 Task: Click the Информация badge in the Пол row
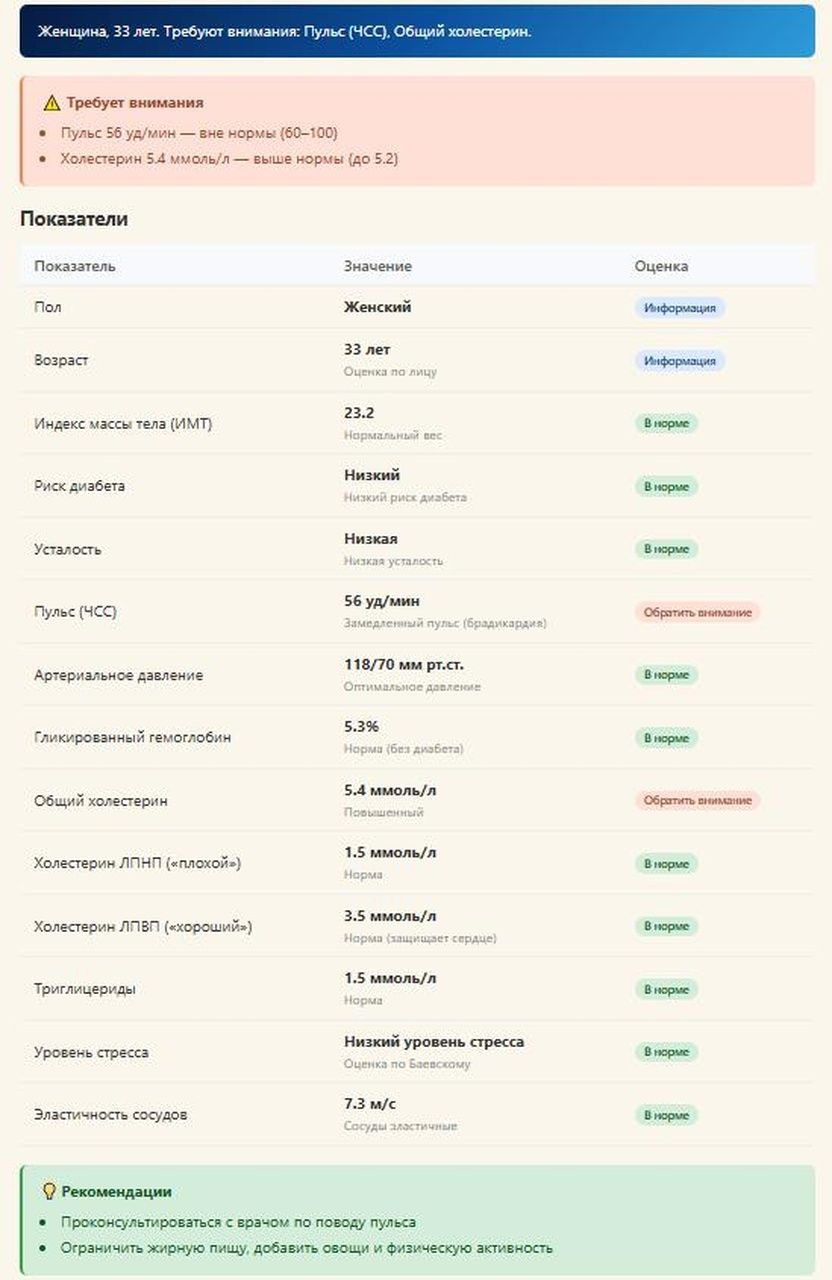680,308
